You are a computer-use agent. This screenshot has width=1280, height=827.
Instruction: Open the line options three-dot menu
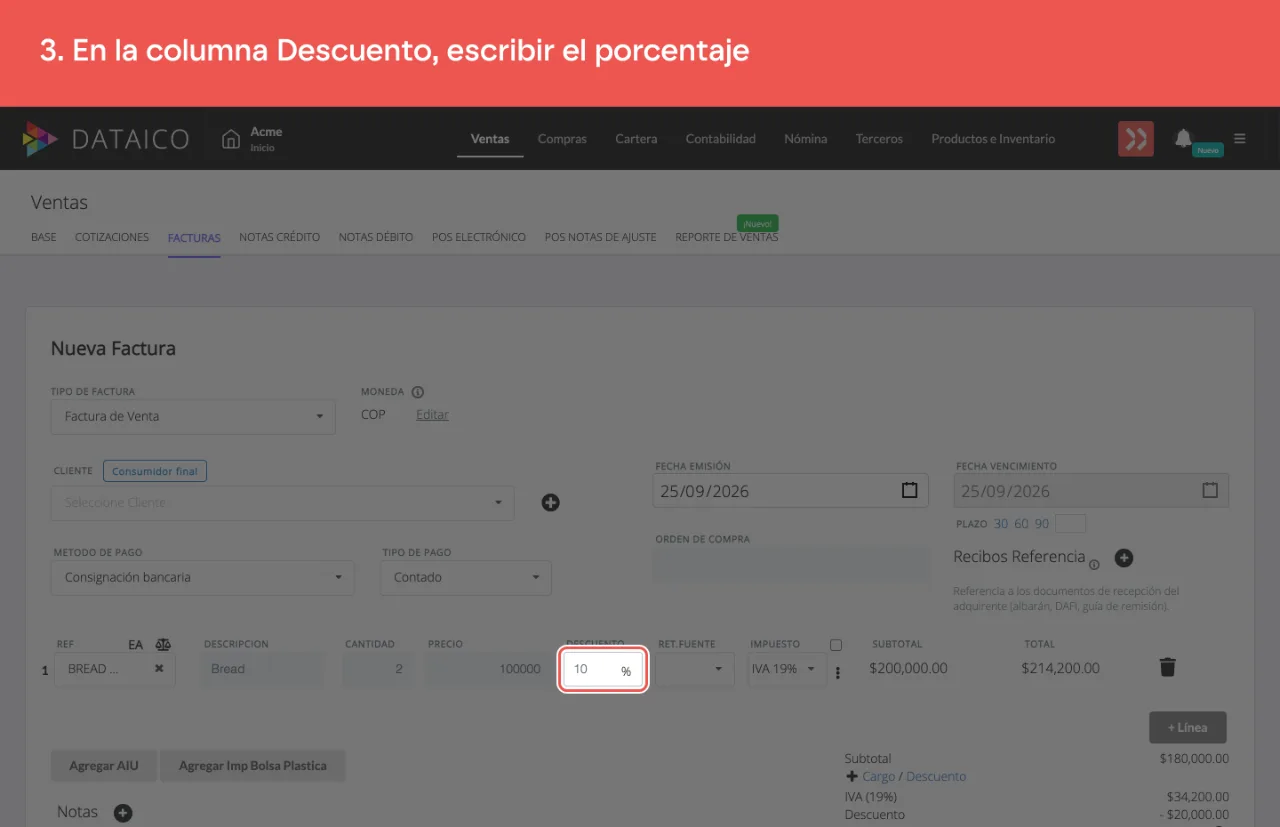(x=838, y=673)
